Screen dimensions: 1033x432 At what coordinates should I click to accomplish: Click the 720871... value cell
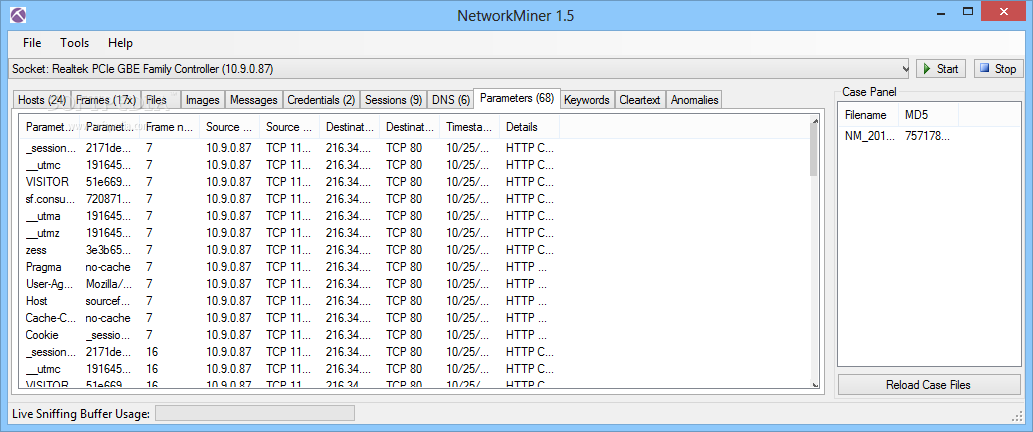pos(108,199)
